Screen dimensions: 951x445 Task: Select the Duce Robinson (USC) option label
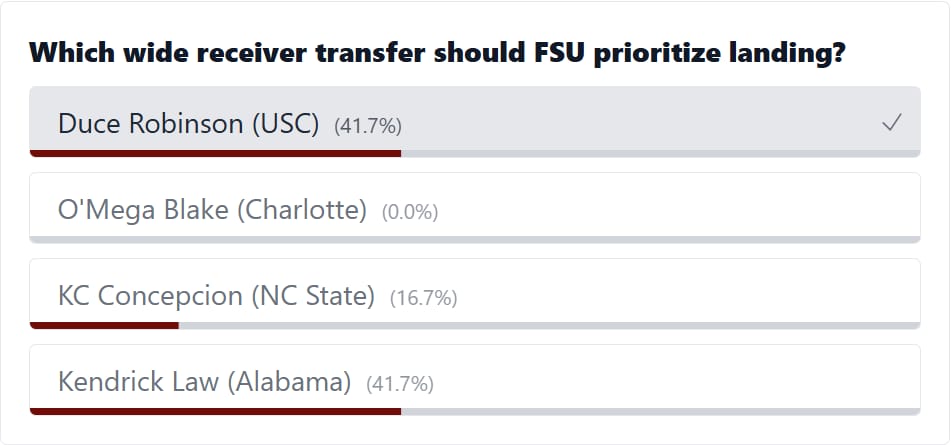coord(188,124)
